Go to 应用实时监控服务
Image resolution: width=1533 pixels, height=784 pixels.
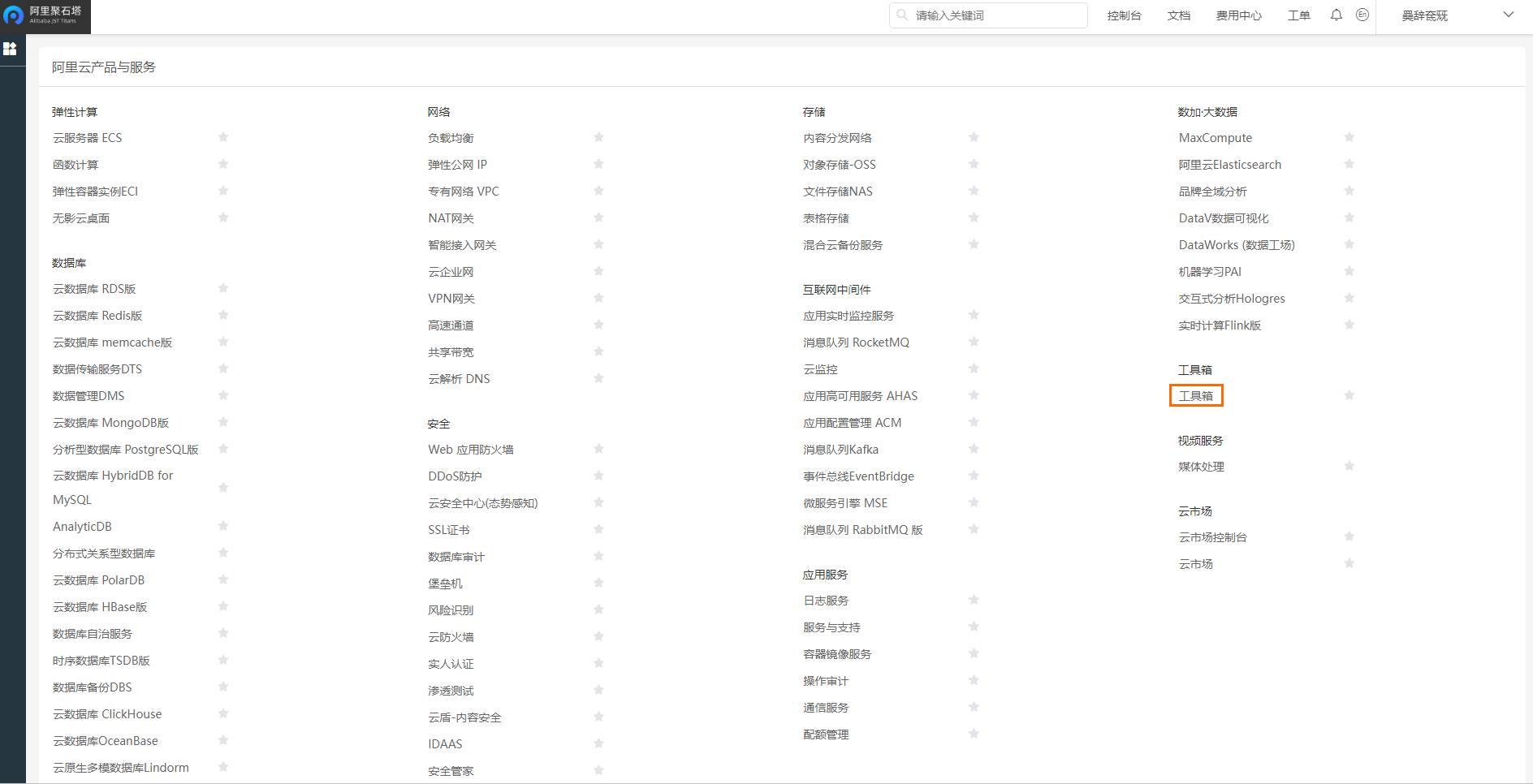849,316
